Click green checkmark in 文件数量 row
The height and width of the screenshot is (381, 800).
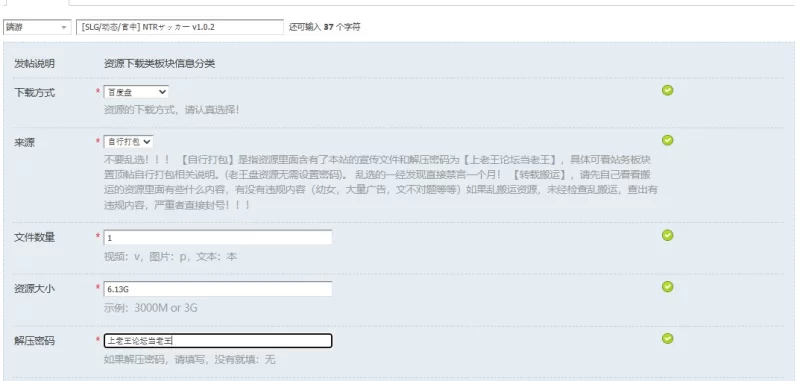[667, 235]
